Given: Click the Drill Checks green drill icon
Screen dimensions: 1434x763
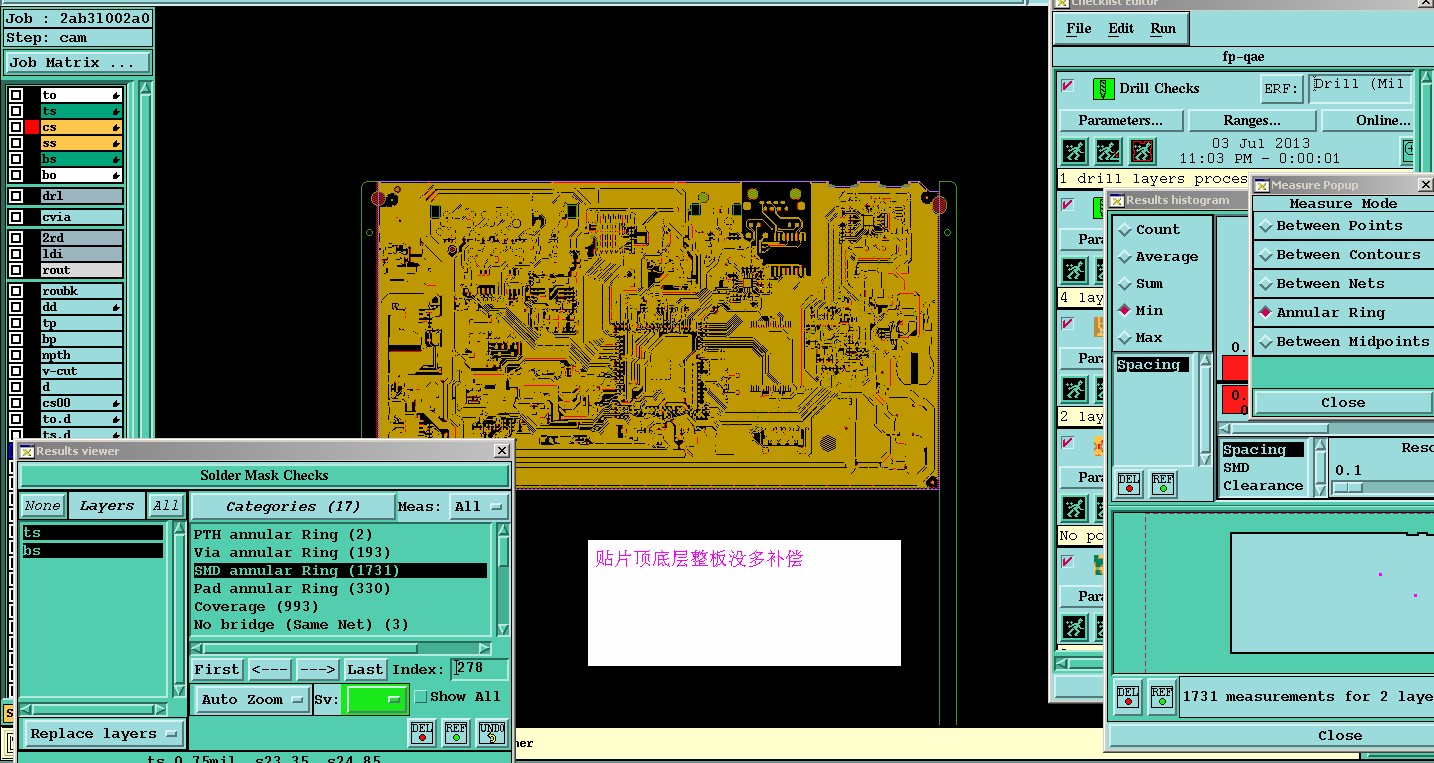Looking at the screenshot, I should coord(1103,88).
